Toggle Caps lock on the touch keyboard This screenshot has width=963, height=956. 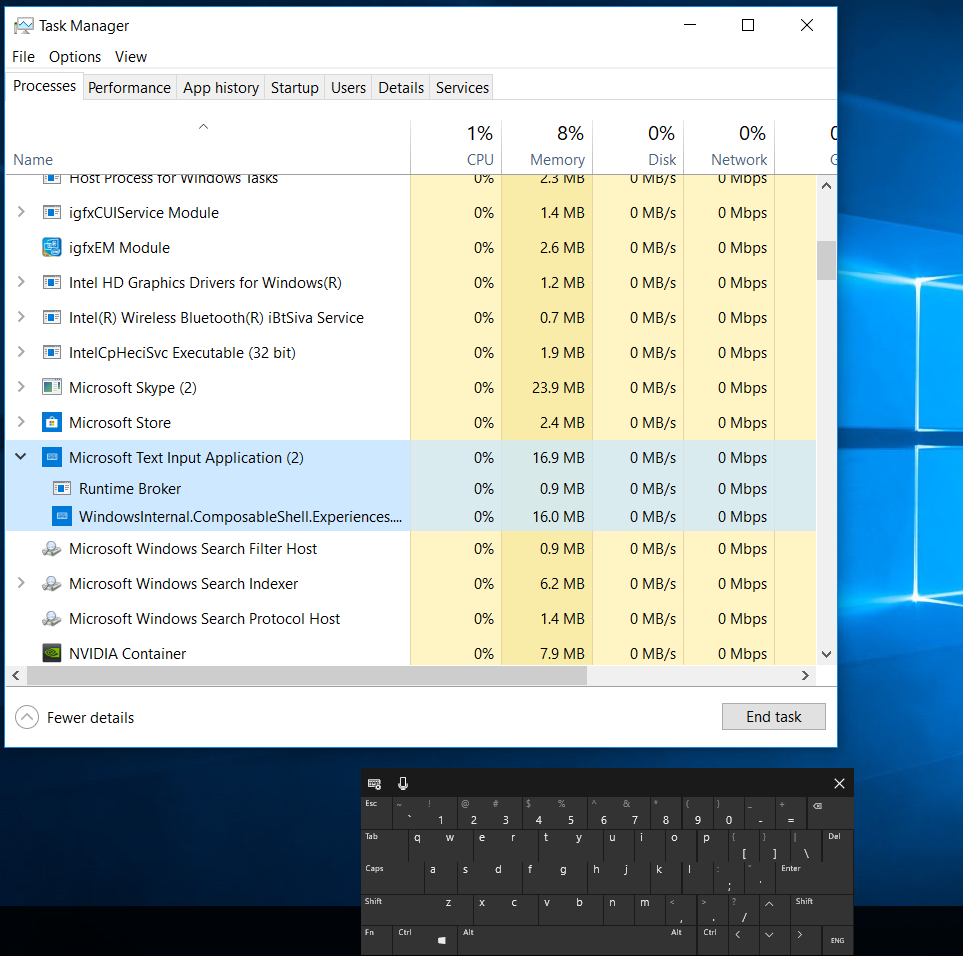(x=393, y=877)
